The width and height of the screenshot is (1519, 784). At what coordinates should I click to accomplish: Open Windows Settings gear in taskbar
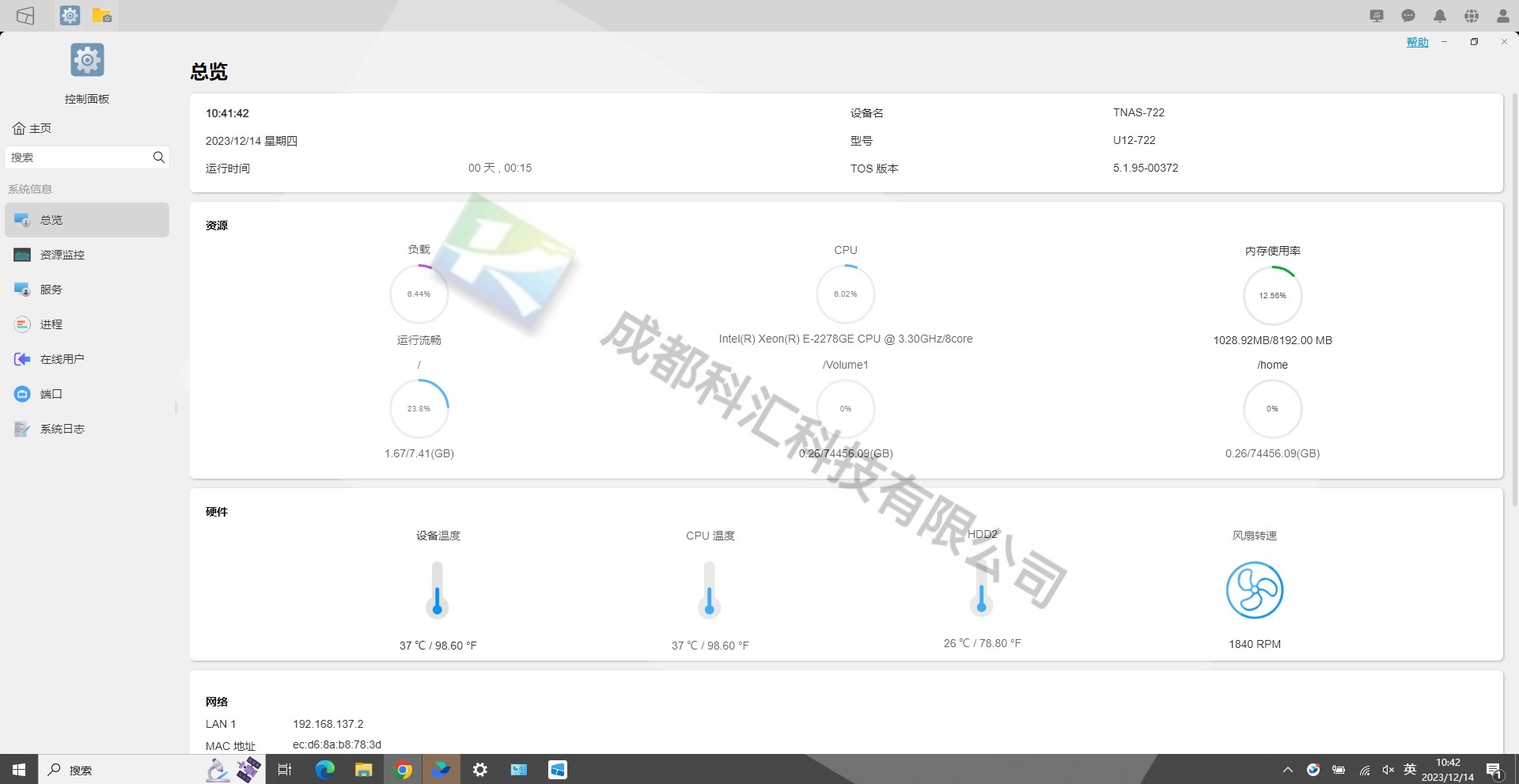(x=480, y=770)
